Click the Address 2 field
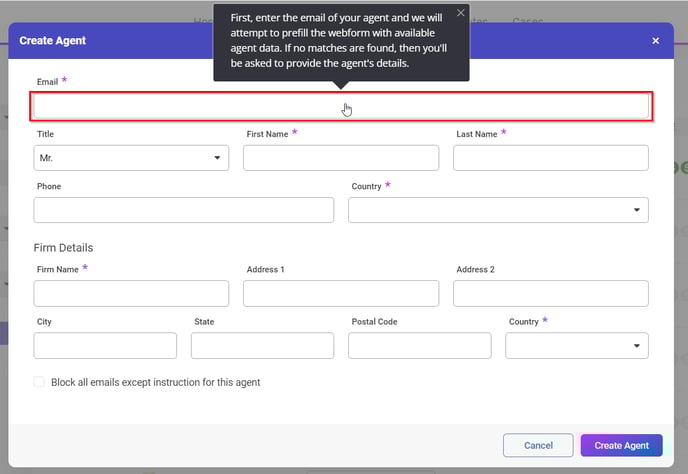This screenshot has height=474, width=688. point(550,293)
